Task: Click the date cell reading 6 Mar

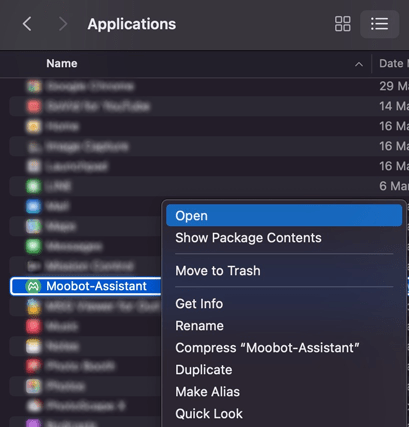Action: click(394, 186)
